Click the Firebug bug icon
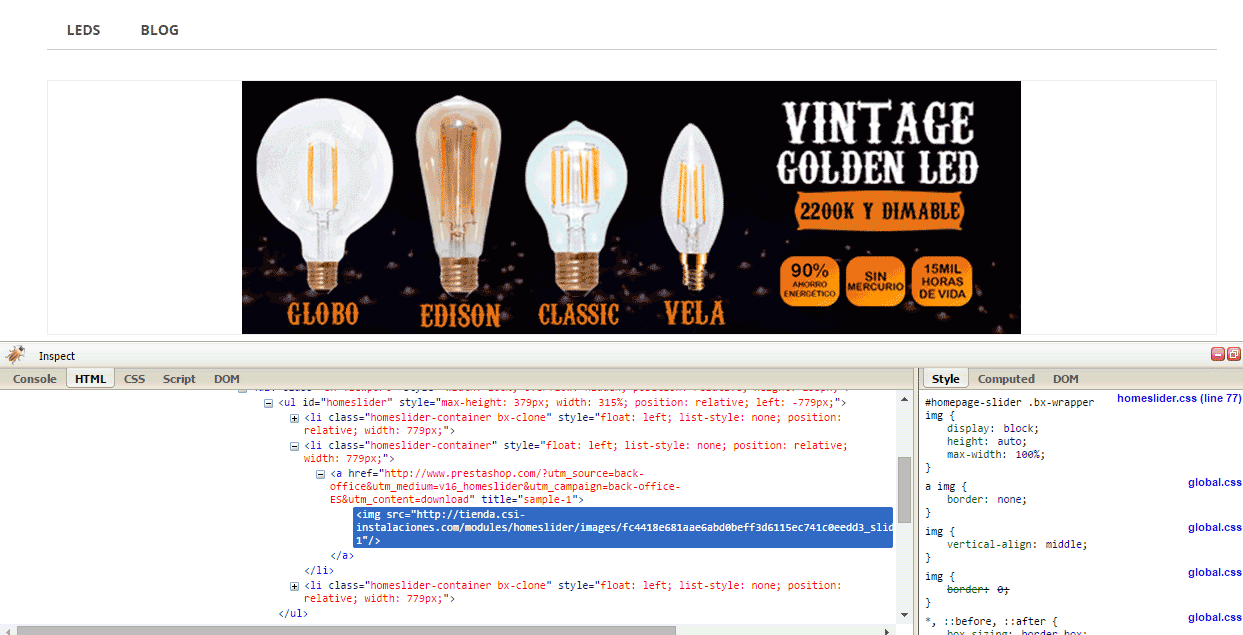 click(x=15, y=355)
